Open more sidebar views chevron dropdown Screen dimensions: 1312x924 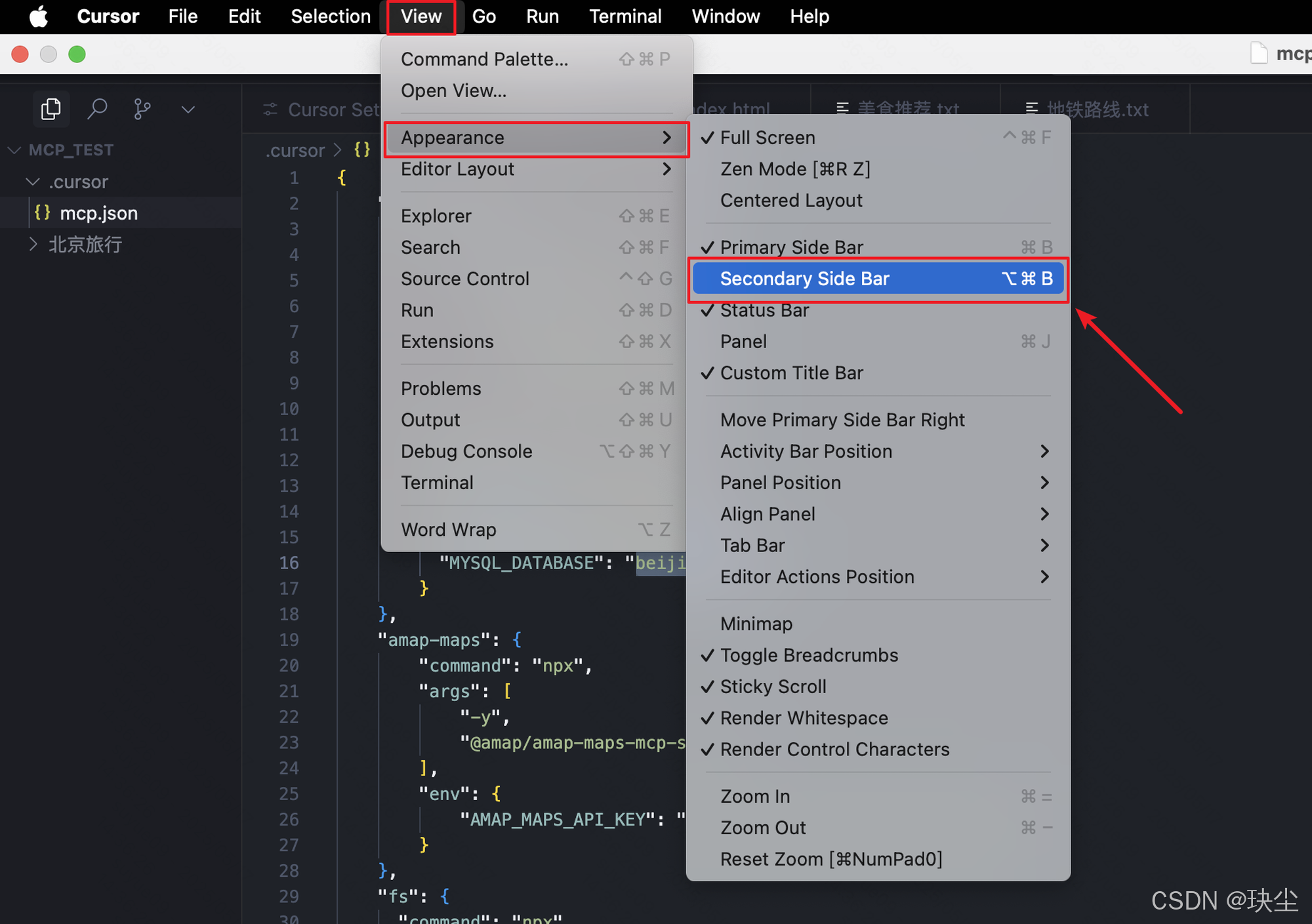[188, 110]
